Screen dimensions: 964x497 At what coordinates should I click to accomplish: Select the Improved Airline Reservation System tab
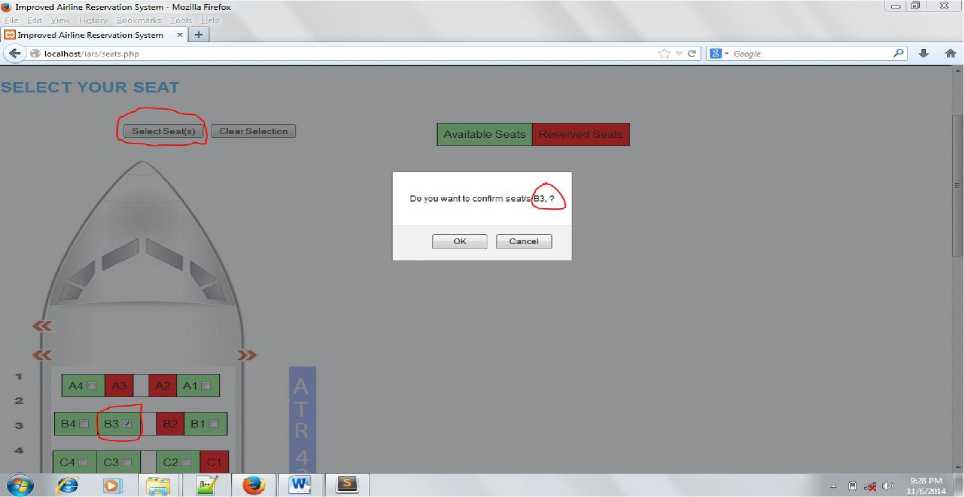(x=92, y=35)
